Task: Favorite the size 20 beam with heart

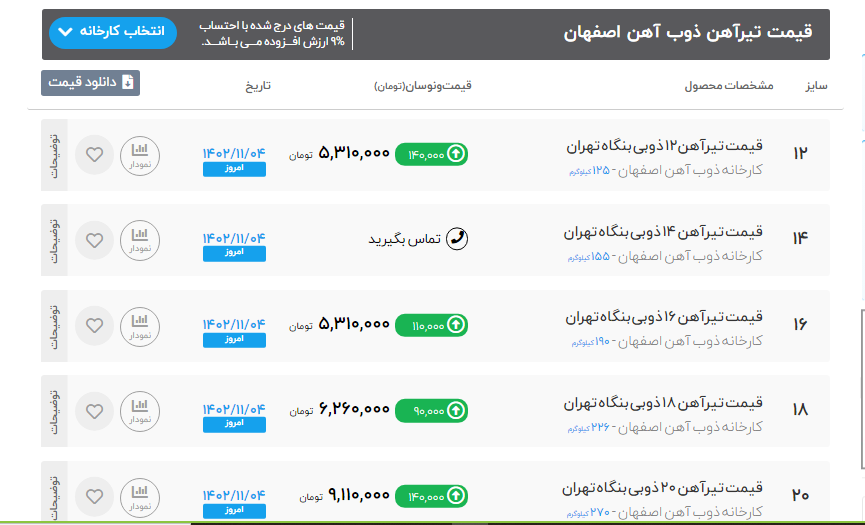Action: tap(94, 496)
